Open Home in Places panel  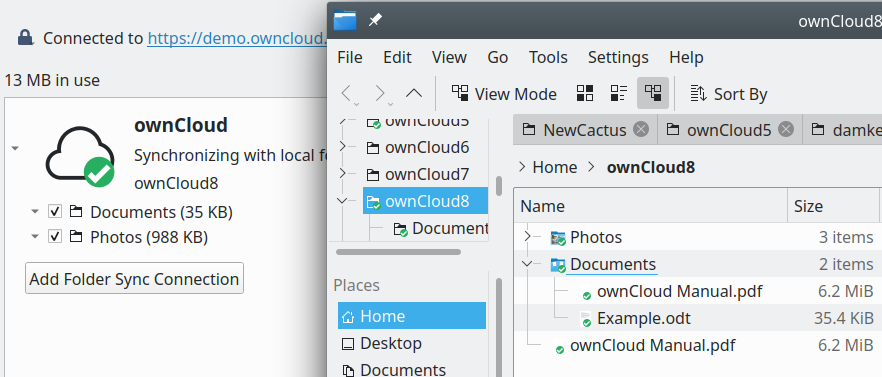[x=412, y=316]
